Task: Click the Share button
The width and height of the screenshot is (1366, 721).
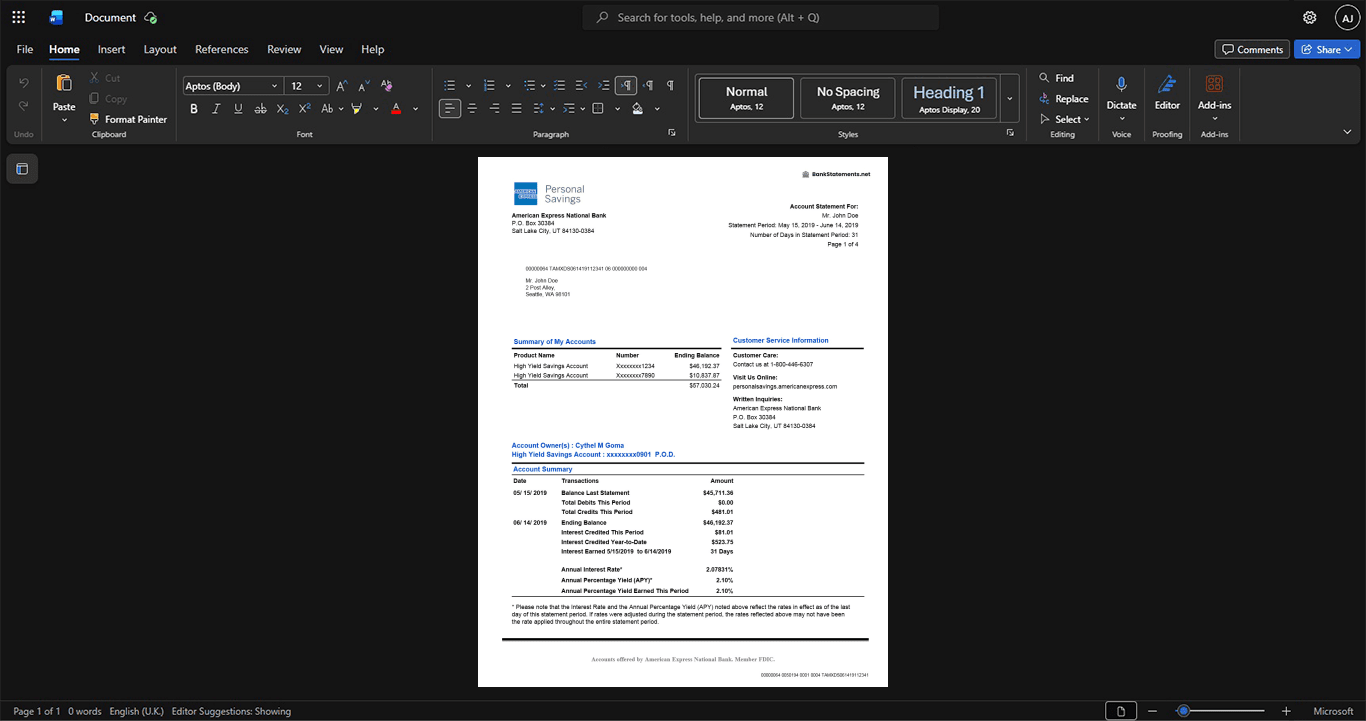Action: pos(1327,49)
